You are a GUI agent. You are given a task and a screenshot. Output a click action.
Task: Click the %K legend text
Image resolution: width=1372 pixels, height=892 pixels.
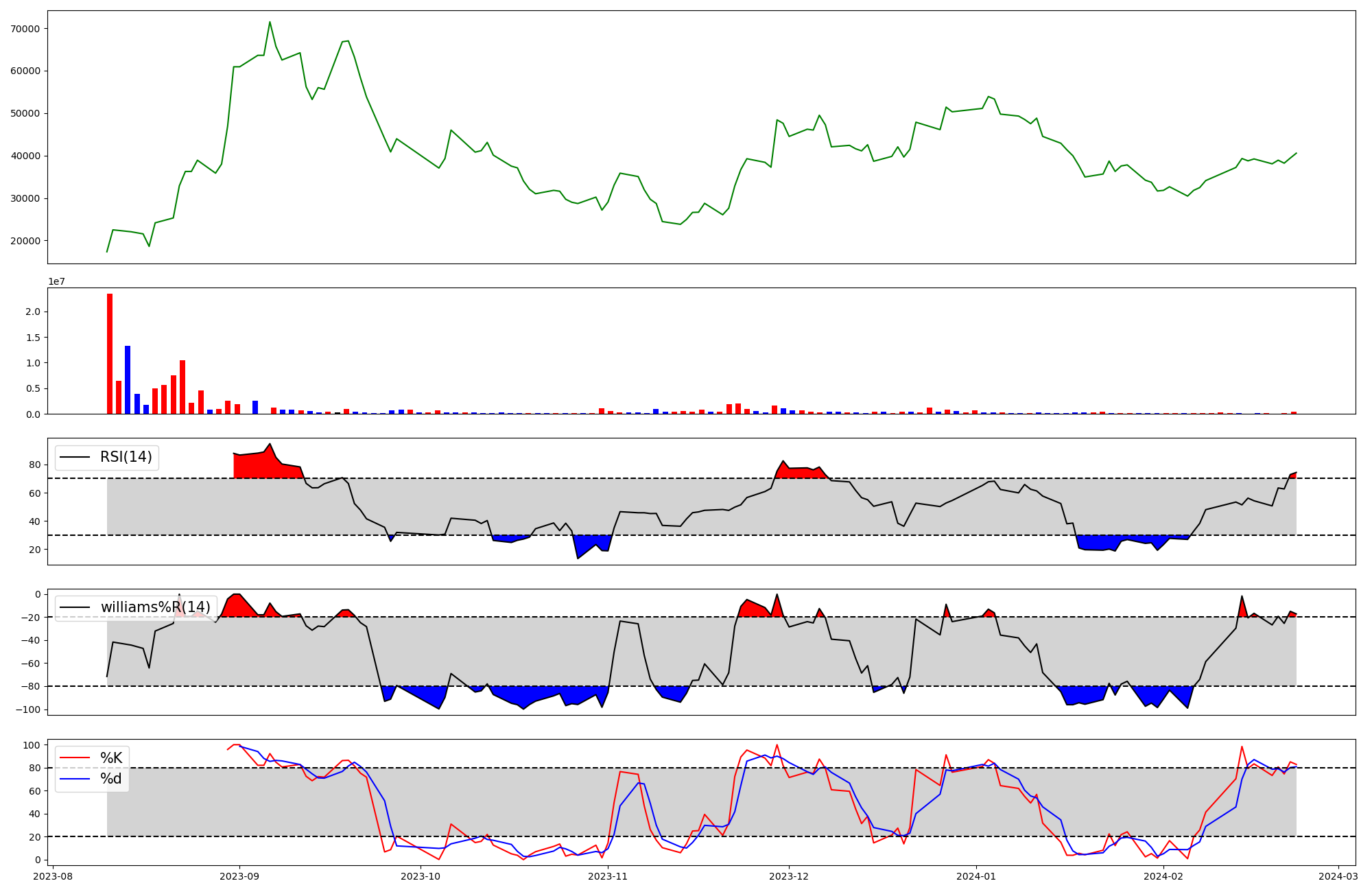(x=111, y=758)
